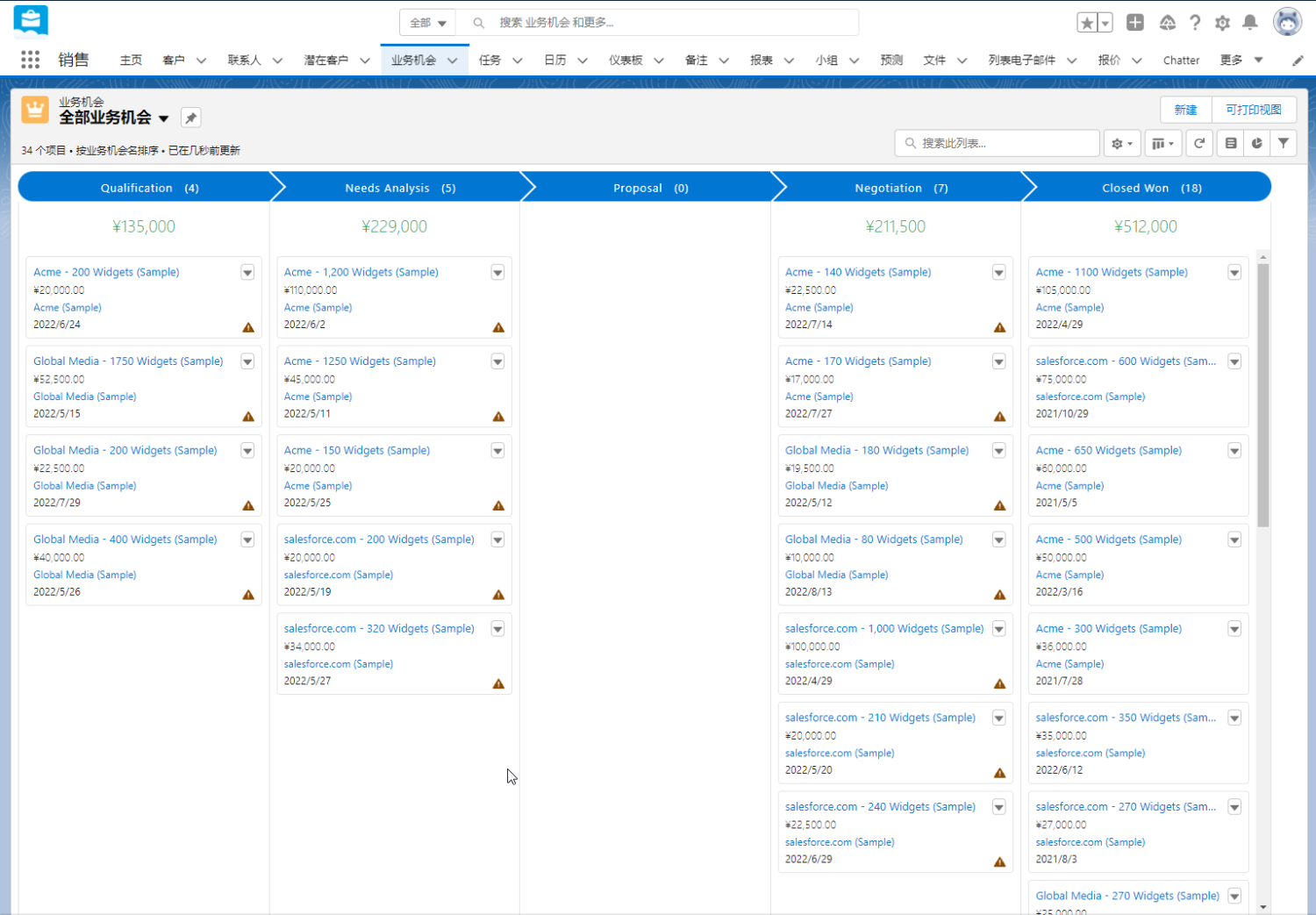Open the global actions plus icon
This screenshot has height=915, width=1316.
tap(1135, 23)
